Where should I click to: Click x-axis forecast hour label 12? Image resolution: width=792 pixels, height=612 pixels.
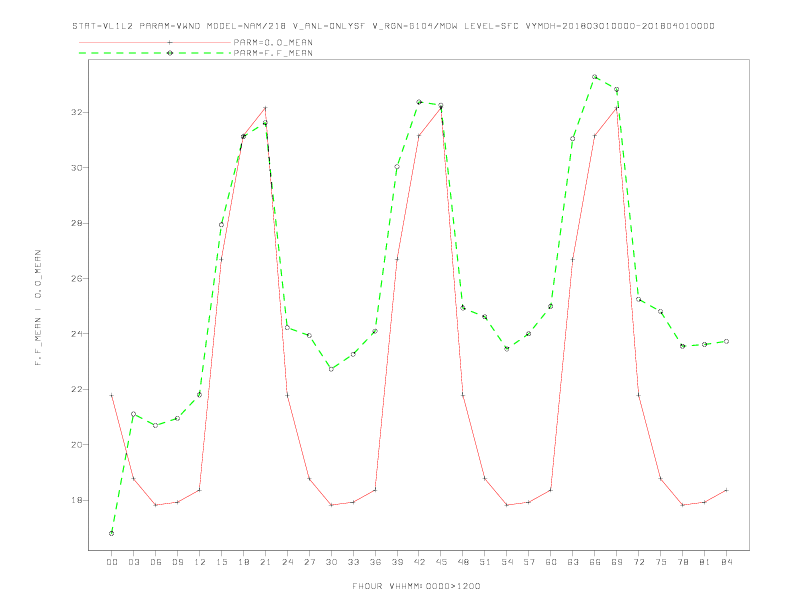click(x=200, y=562)
